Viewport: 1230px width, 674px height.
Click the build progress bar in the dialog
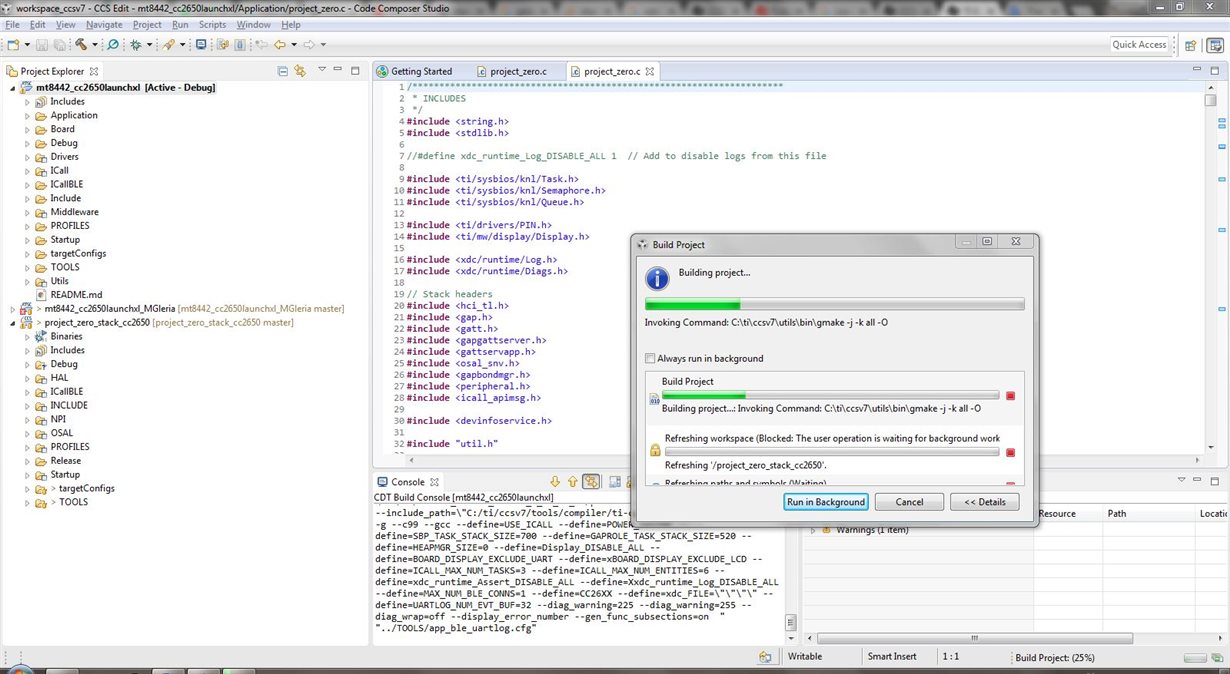tap(835, 304)
